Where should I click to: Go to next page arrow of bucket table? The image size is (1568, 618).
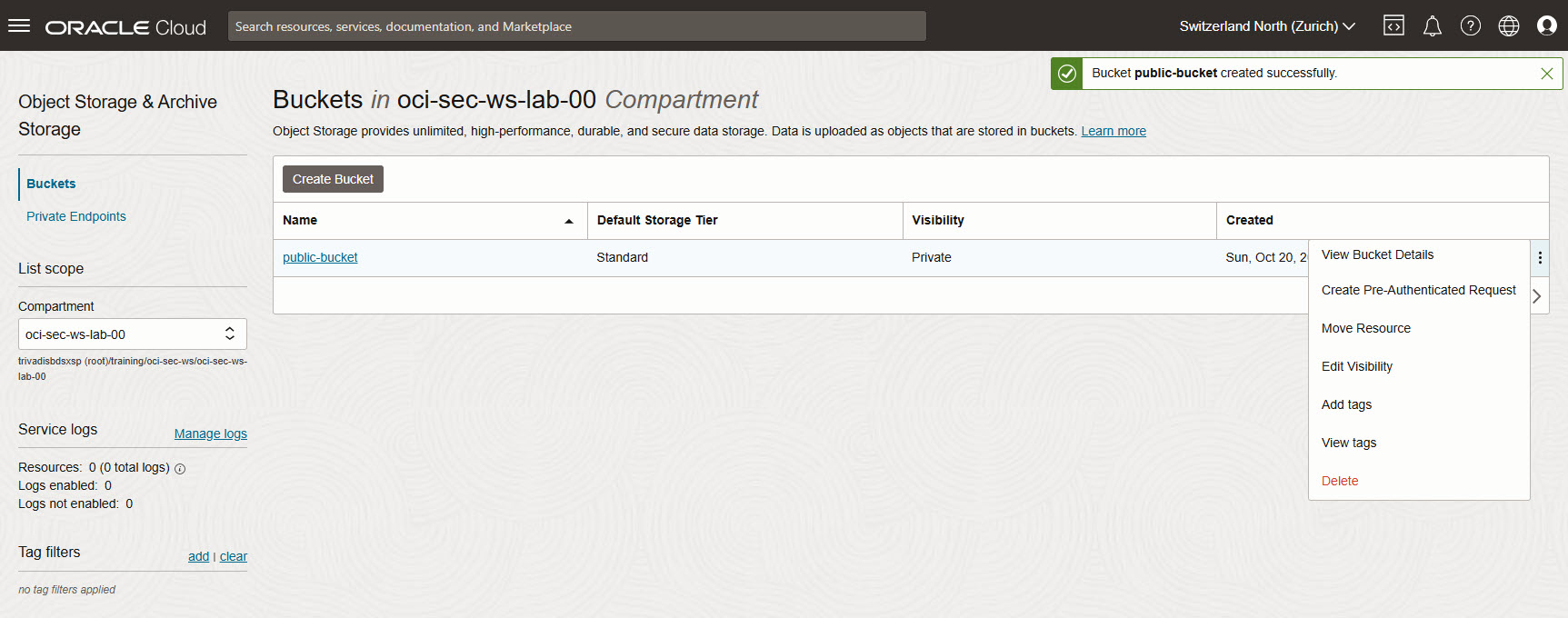(x=1537, y=296)
